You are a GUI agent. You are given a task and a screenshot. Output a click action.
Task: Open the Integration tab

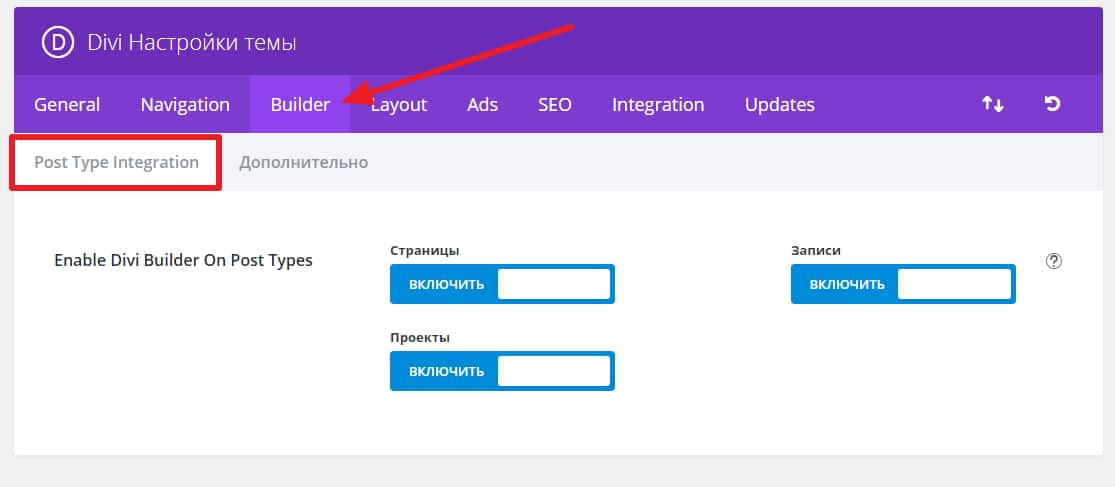658,104
